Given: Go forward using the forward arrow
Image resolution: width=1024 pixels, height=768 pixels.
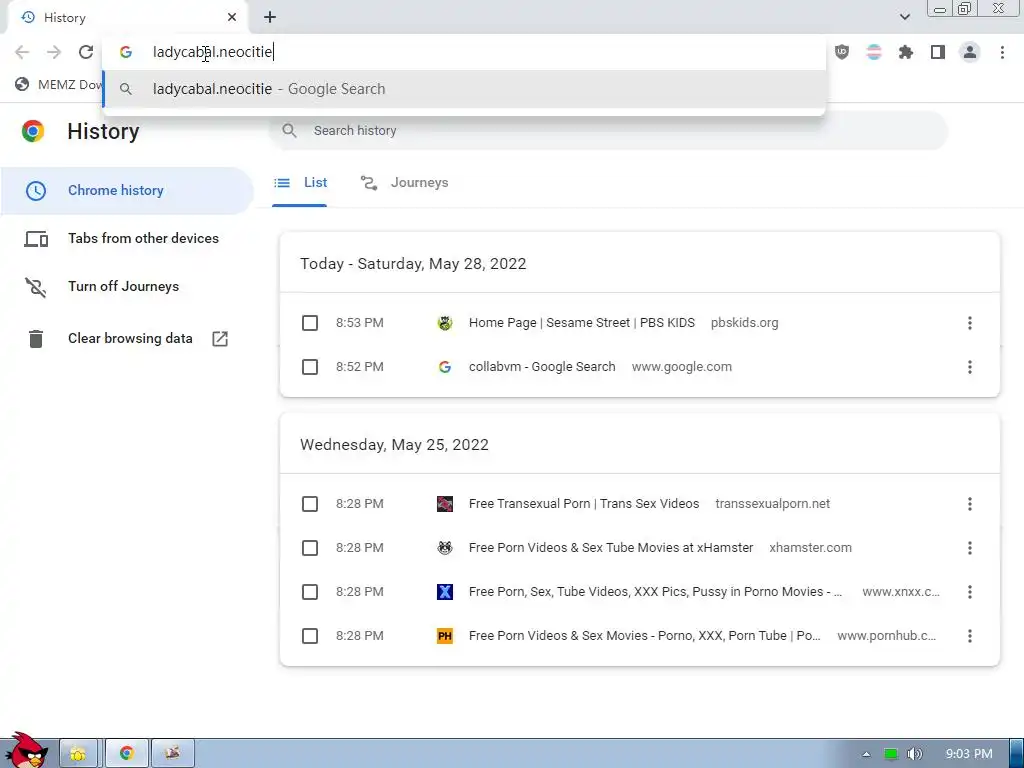Looking at the screenshot, I should coord(54,52).
